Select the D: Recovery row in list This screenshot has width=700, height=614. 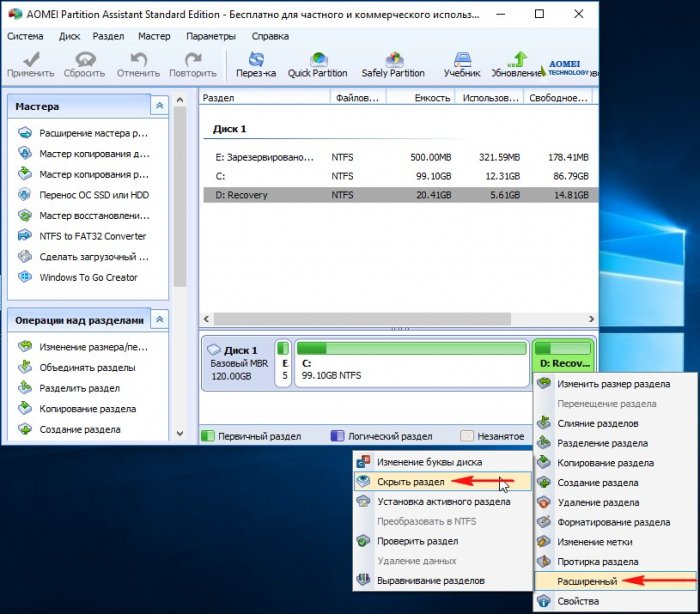400,195
